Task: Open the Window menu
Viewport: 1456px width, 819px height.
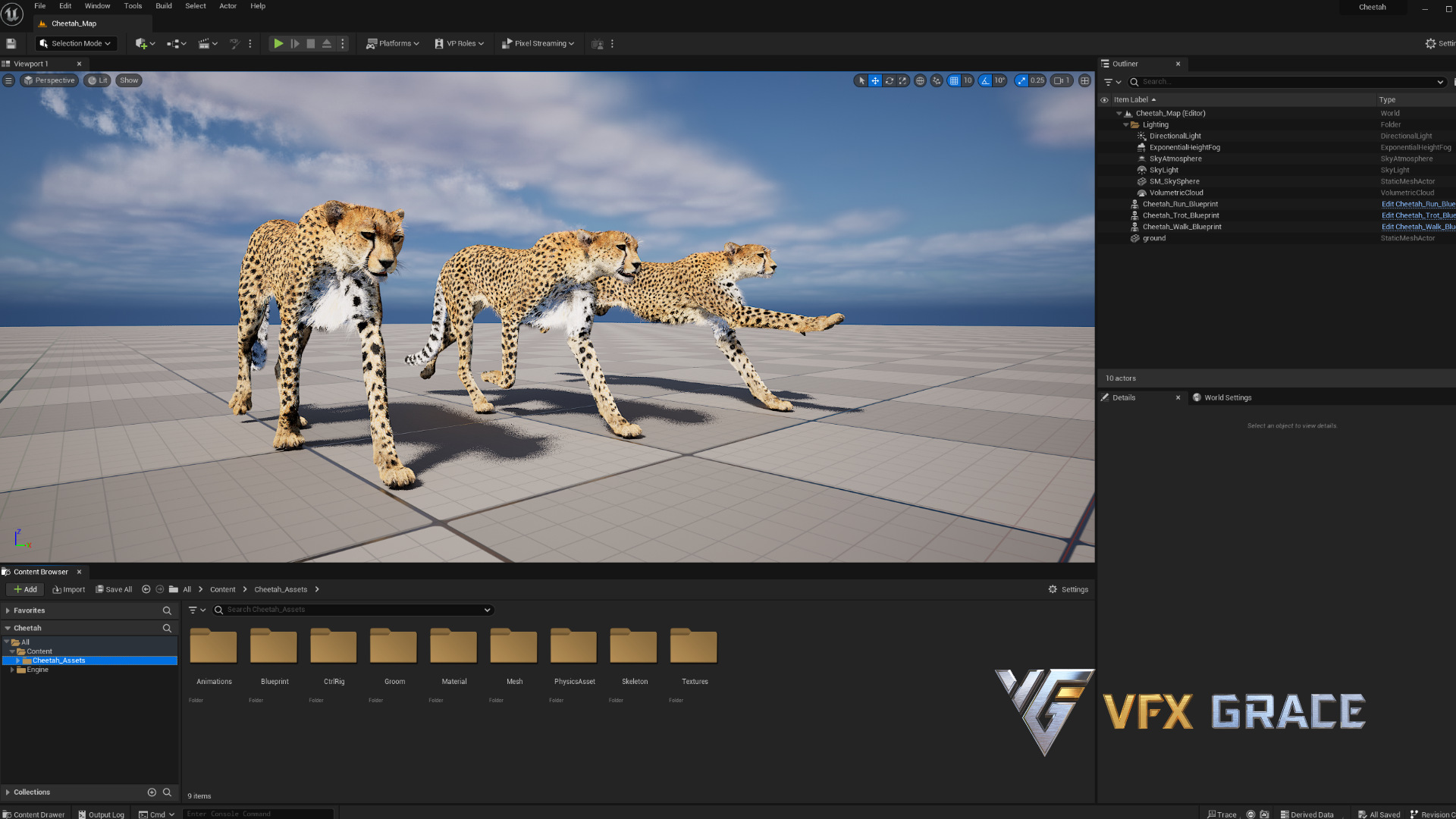Action: tap(97, 6)
